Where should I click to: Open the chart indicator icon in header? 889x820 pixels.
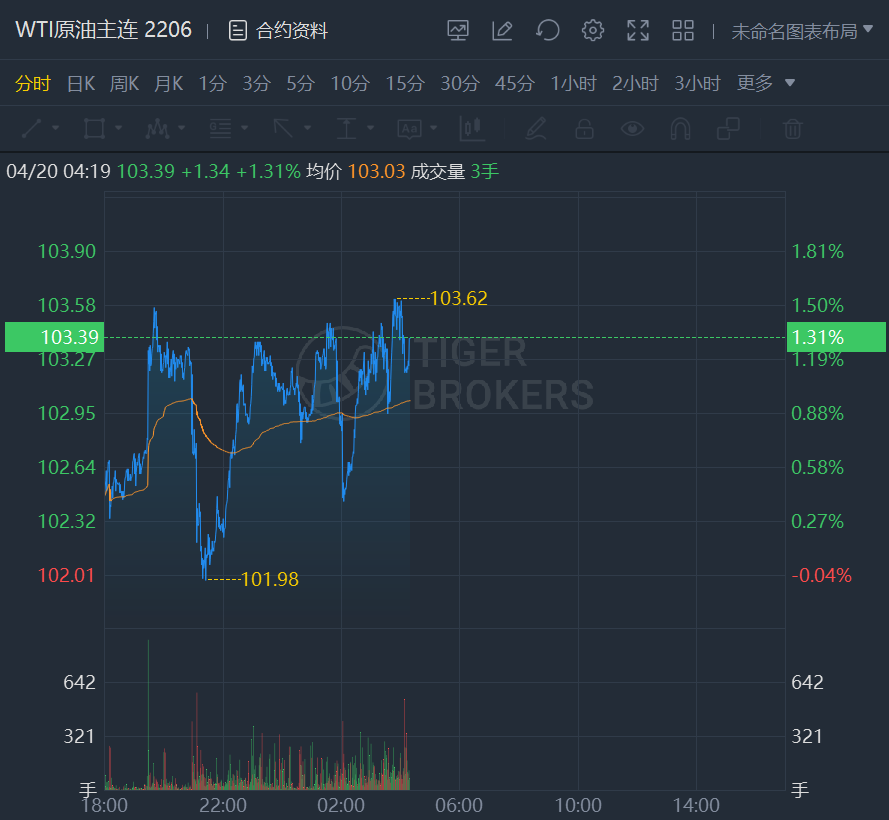[x=458, y=31]
